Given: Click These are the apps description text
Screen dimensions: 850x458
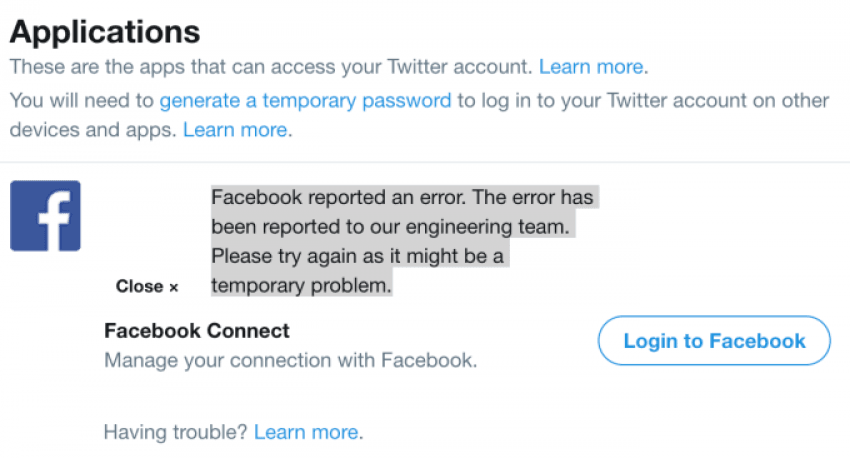Looking at the screenshot, I should [x=271, y=67].
